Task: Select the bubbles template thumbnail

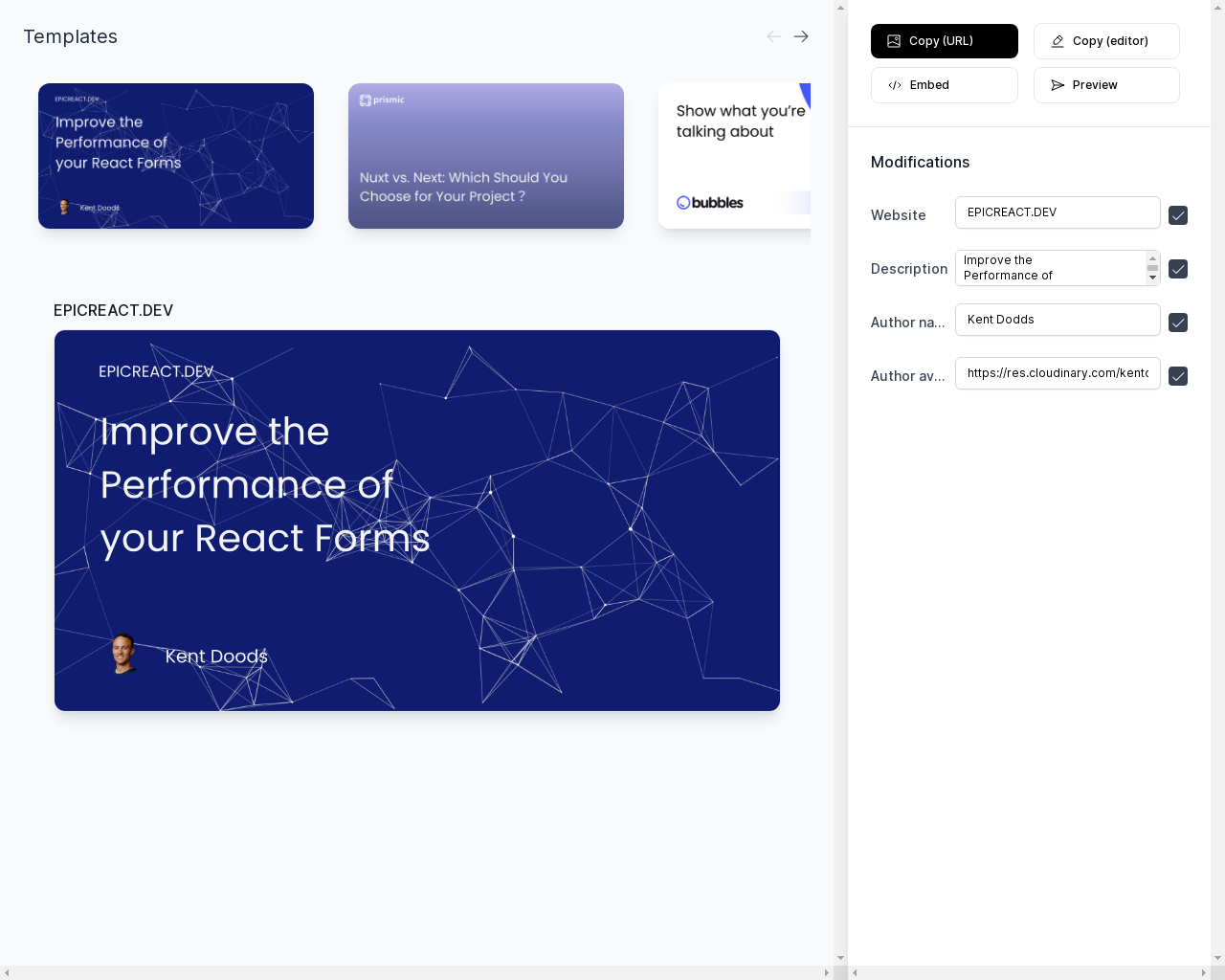Action: coord(735,156)
